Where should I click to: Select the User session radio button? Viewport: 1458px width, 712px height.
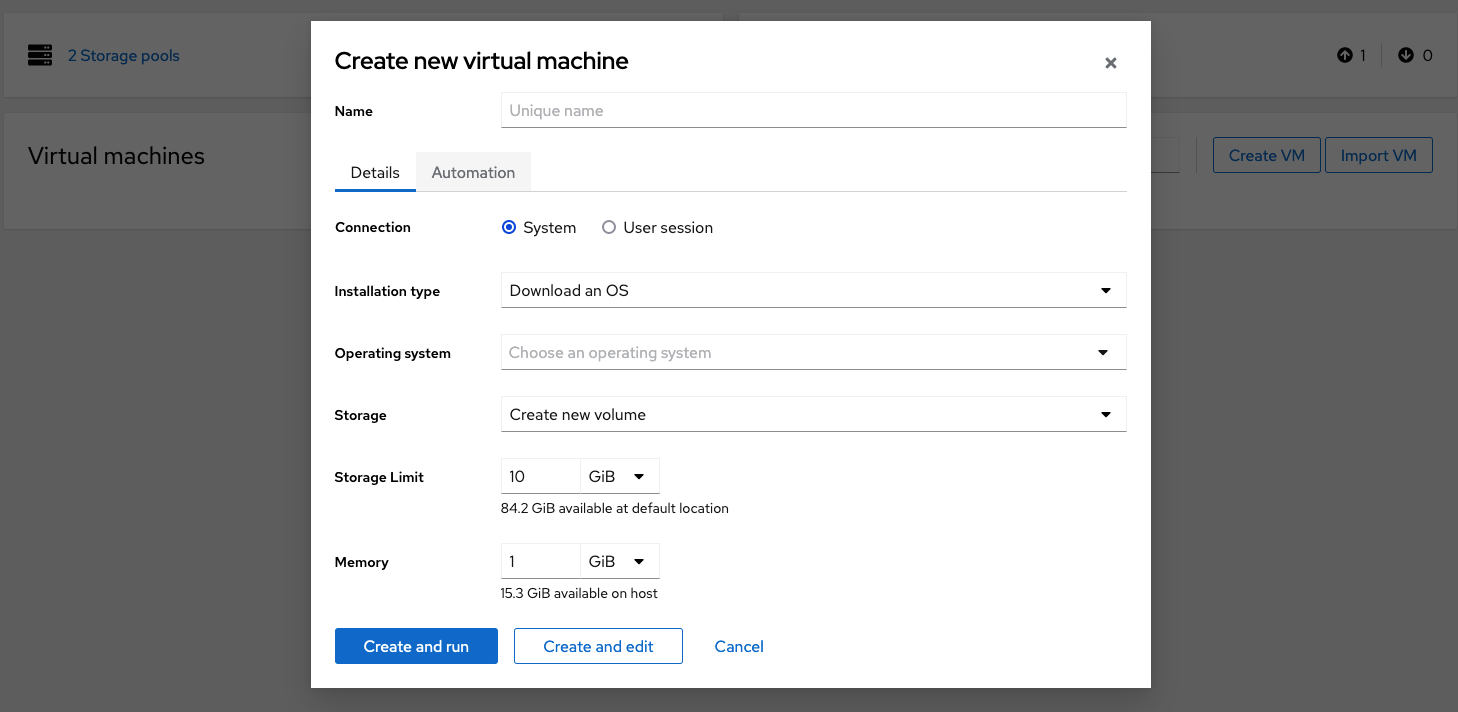click(x=609, y=227)
